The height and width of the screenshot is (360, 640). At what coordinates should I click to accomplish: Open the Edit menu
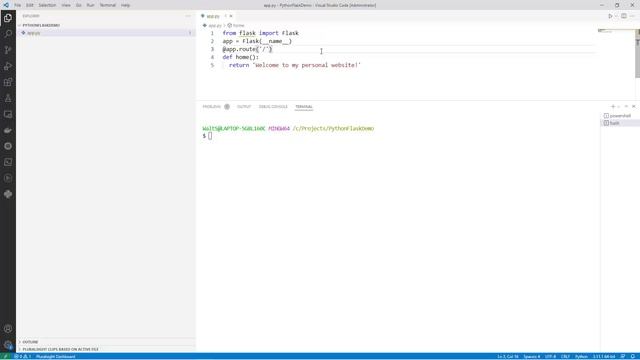click(x=30, y=5)
